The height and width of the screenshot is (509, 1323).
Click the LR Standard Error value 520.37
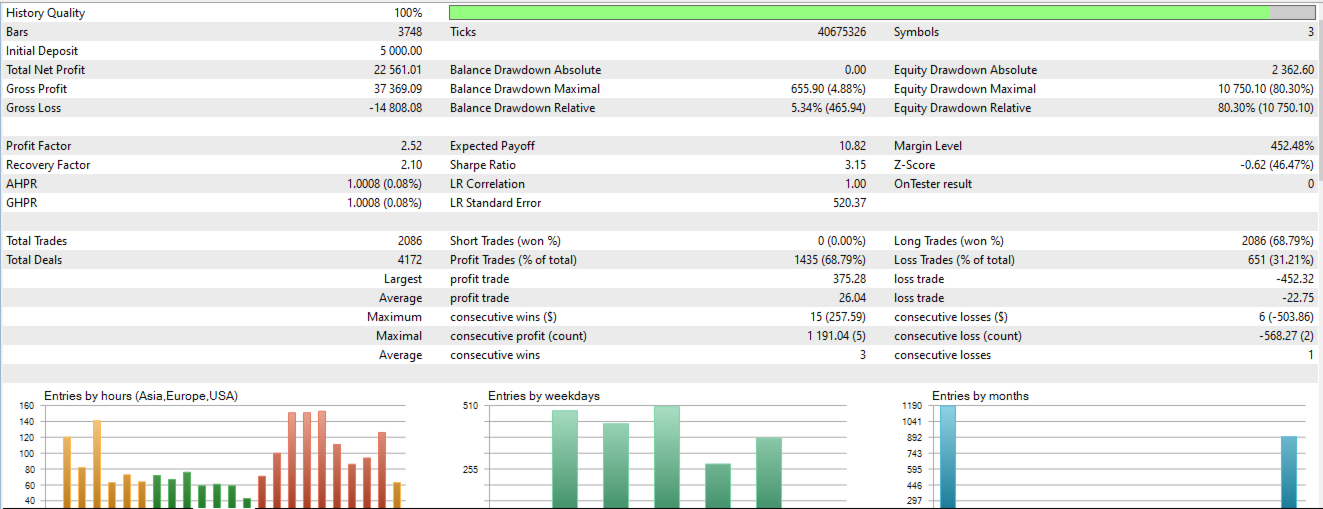click(x=846, y=203)
